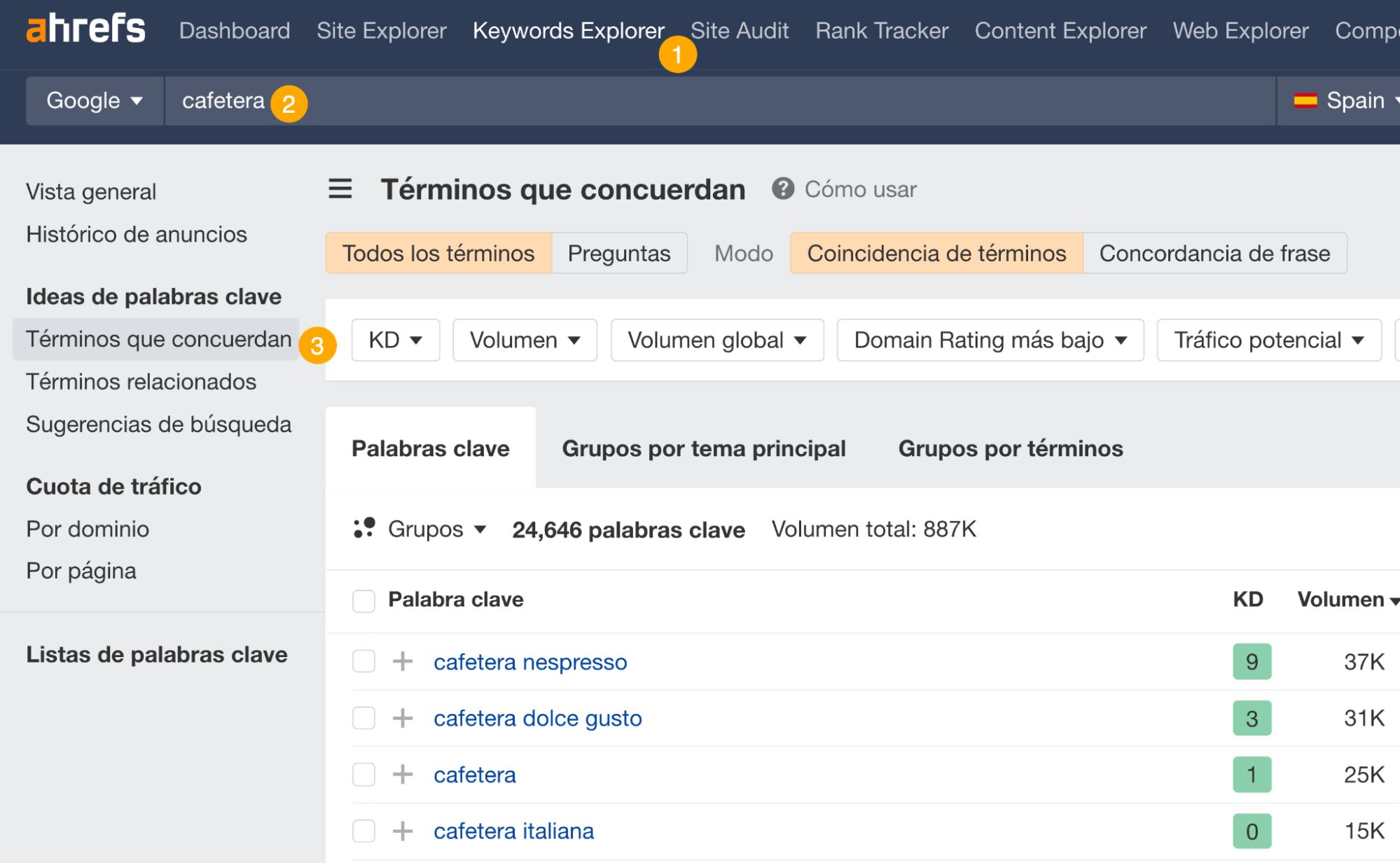The image size is (1400, 863).
Task: Select the checkbox next to cafetera nespresso
Action: click(364, 661)
